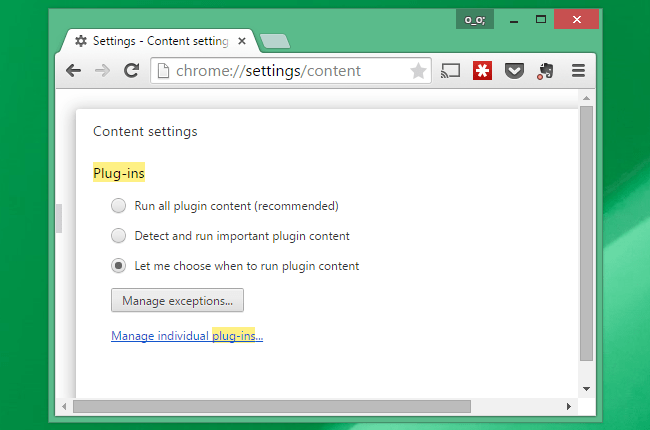This screenshot has width=650, height=430.
Task: Click the forward navigation arrow
Action: point(102,70)
